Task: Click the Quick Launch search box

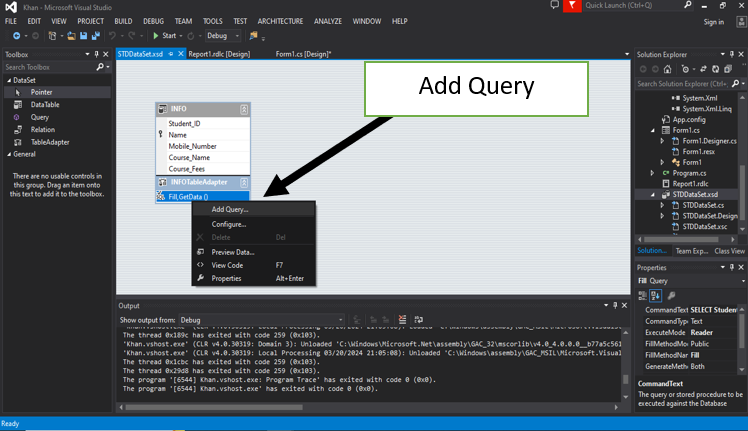Action: click(634, 5)
